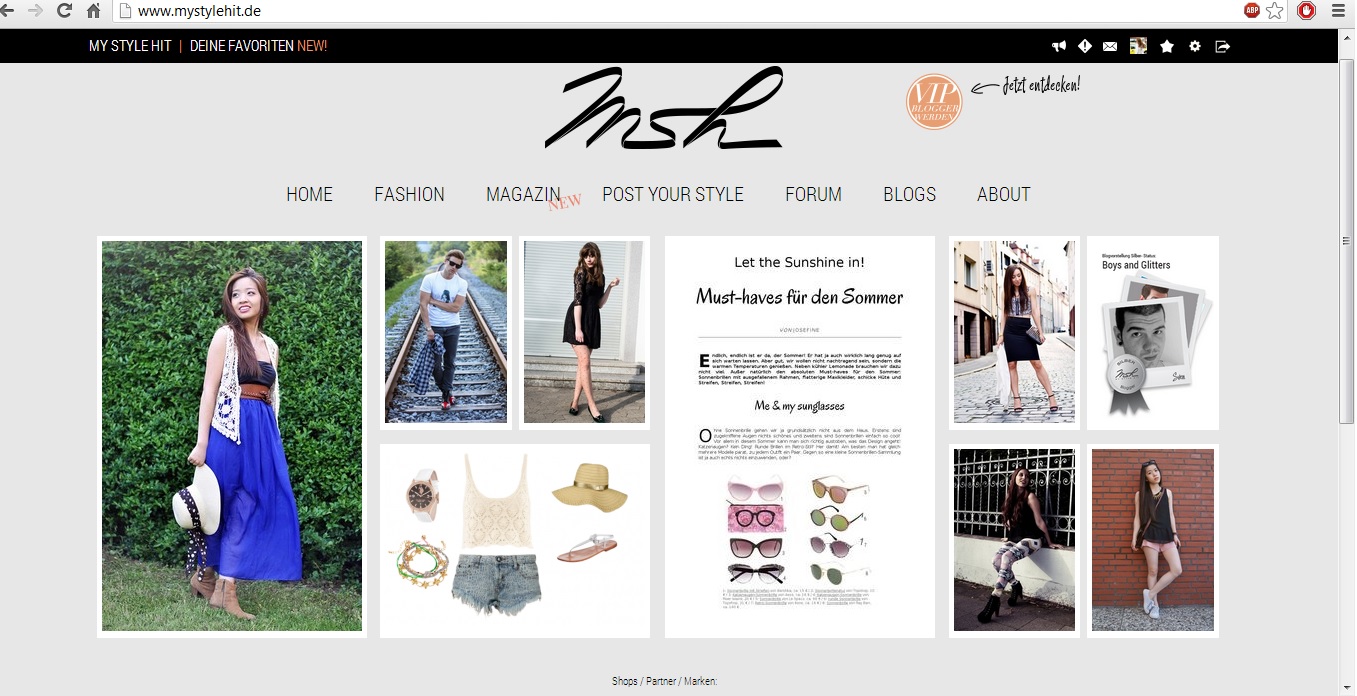The height and width of the screenshot is (696, 1357).
Task: Click the megaphone announcements icon
Action: click(1059, 46)
